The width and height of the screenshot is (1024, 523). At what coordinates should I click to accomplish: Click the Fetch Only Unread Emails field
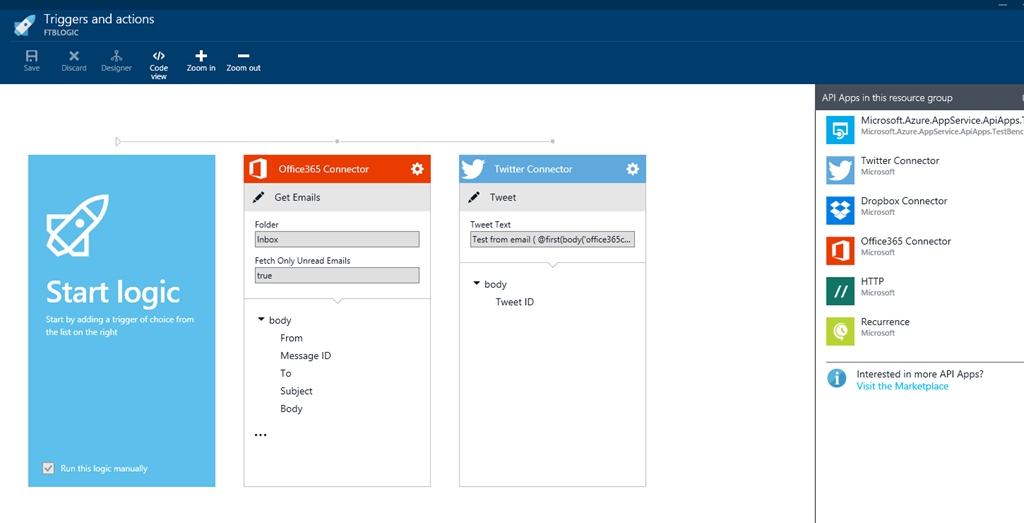pos(337,276)
